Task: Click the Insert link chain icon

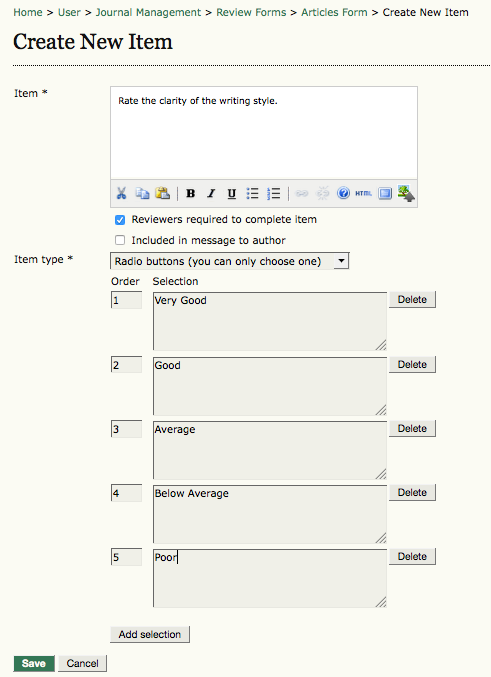Action: coord(301,193)
